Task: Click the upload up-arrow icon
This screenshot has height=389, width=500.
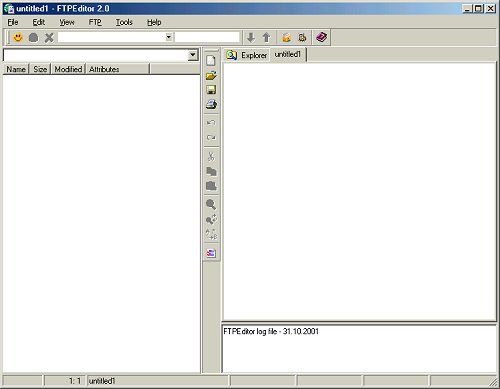Action: 266,37
